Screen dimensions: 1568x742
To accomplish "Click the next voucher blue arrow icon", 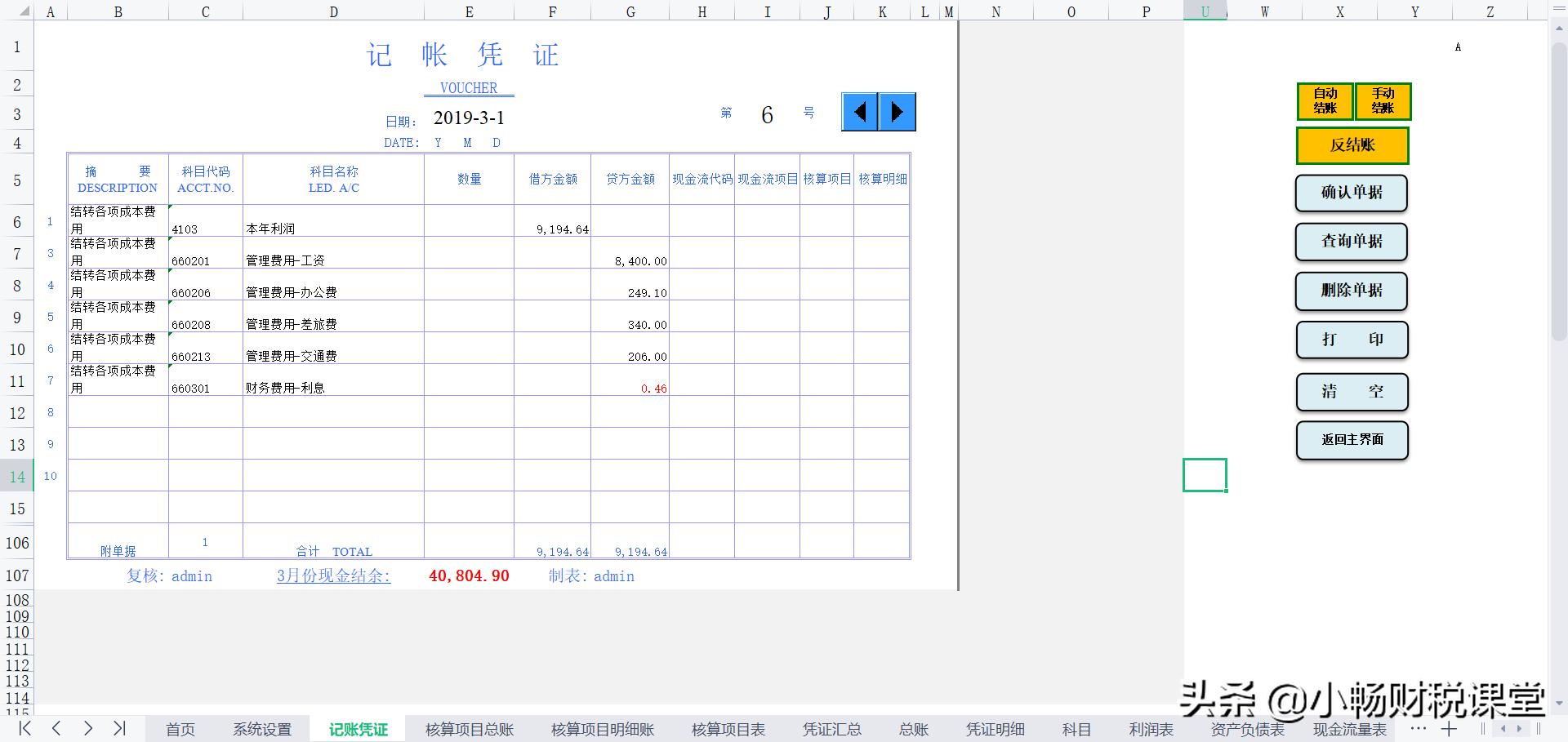I will (x=897, y=112).
